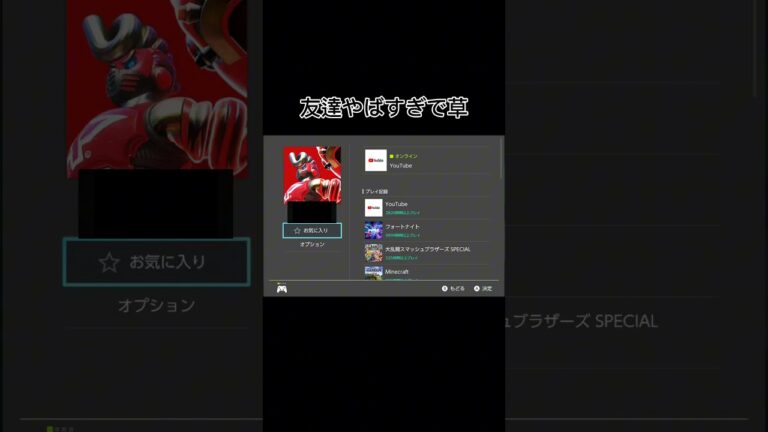This screenshot has height=432, width=768.
Task: Click the B もどる back prompt
Action: click(453, 288)
